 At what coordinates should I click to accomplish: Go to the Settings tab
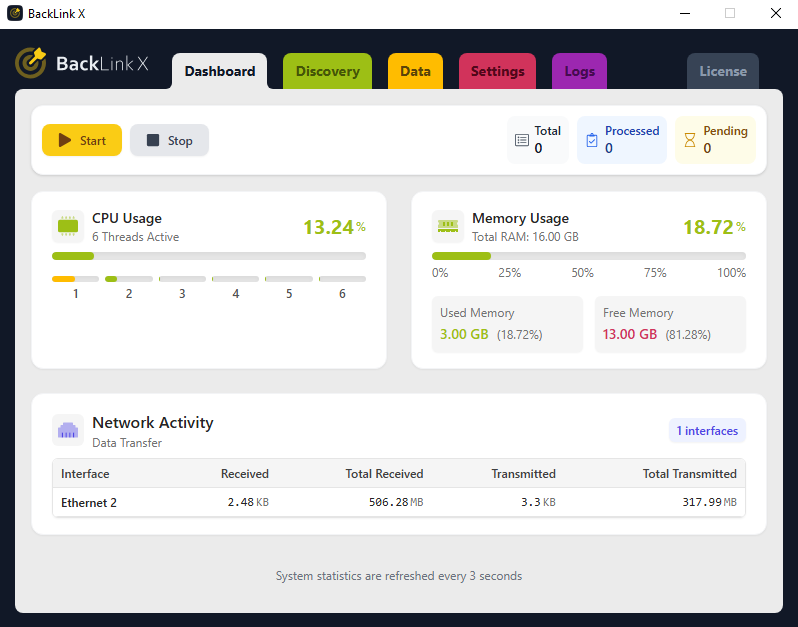pos(497,71)
